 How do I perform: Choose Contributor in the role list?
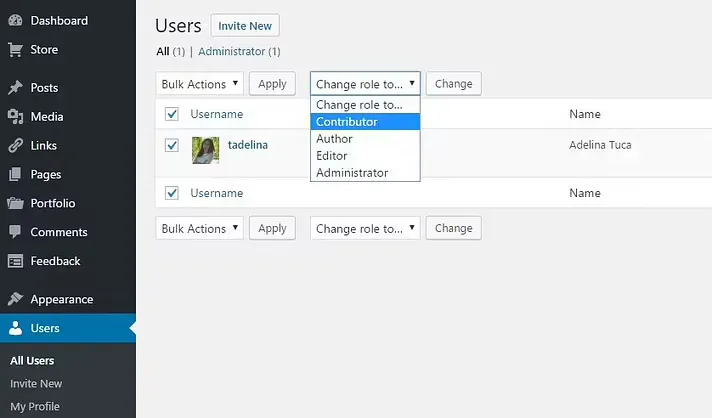pyautogui.click(x=365, y=122)
